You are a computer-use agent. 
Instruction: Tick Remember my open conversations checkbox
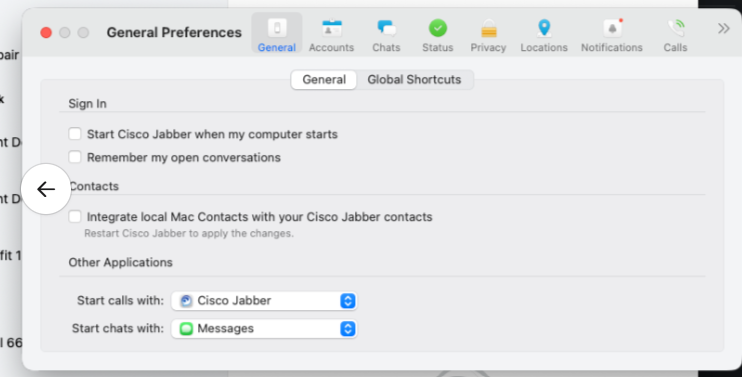coord(75,157)
